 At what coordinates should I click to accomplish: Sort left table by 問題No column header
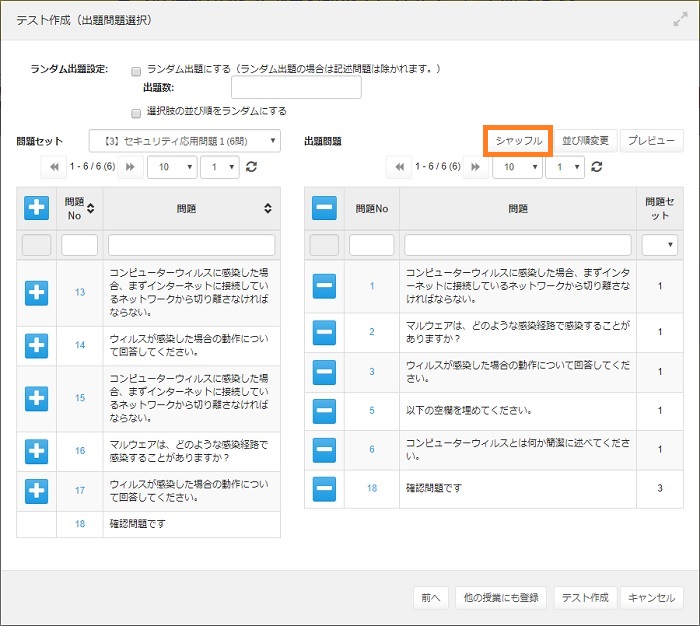(79, 208)
